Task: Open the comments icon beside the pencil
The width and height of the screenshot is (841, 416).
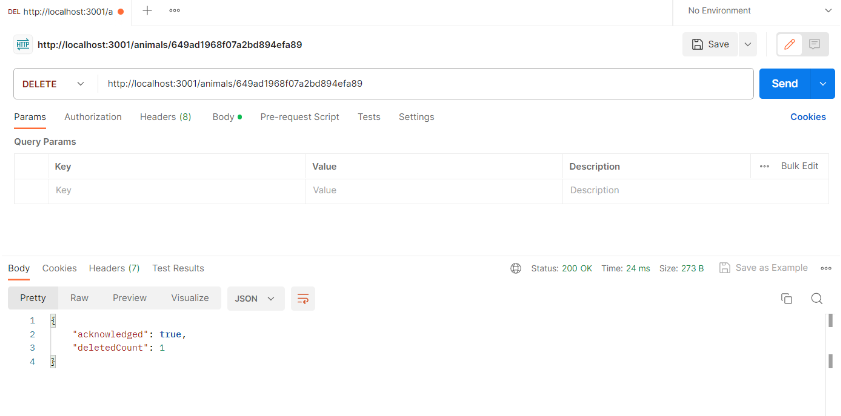Action: click(x=815, y=44)
